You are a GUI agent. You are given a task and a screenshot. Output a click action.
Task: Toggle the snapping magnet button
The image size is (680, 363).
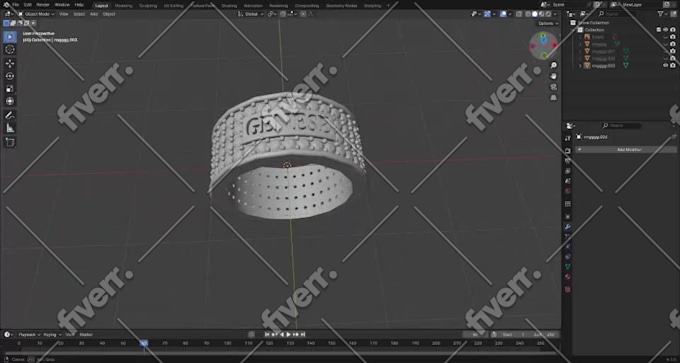click(x=283, y=14)
